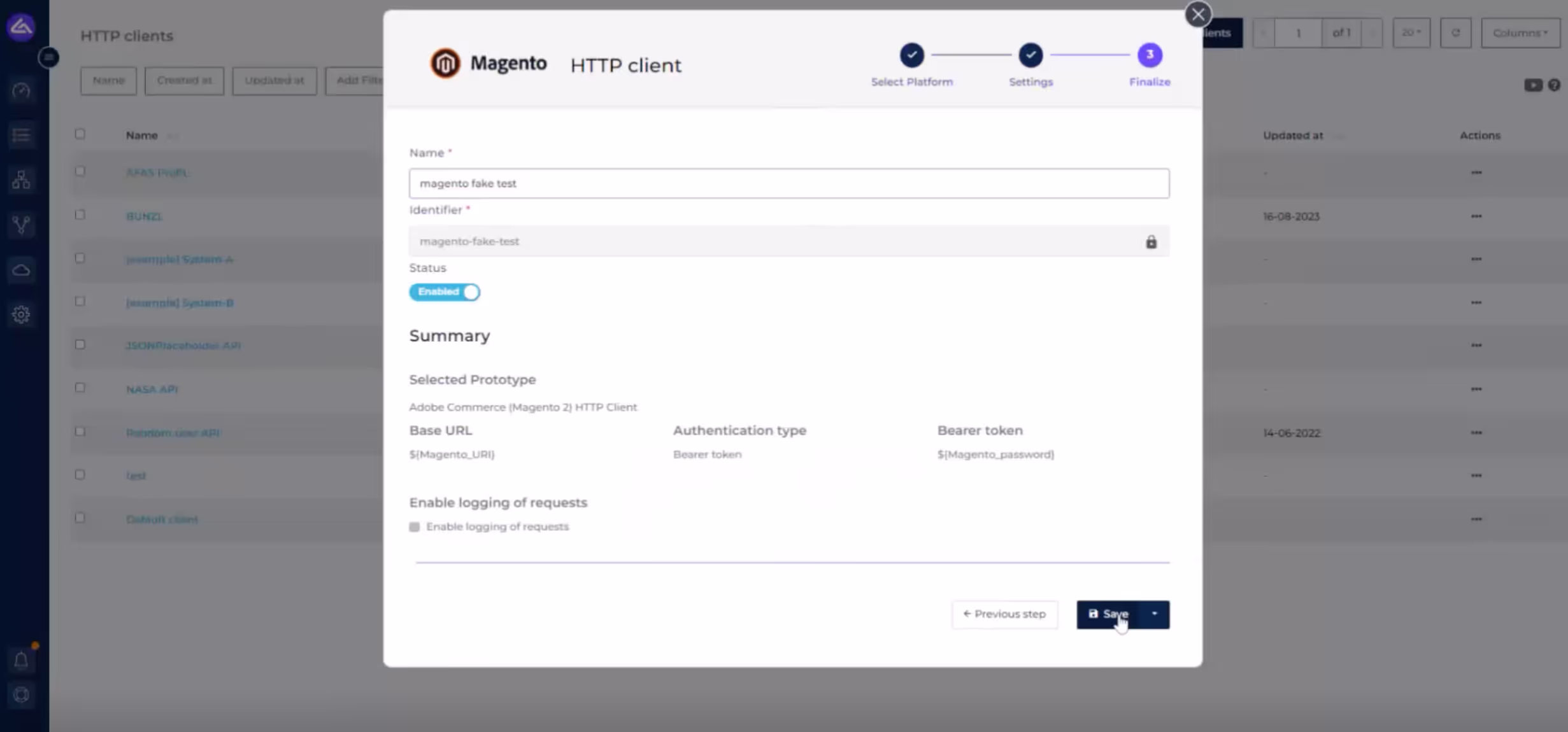Check Enable logging of requests
Image resolution: width=1568 pixels, height=732 pixels.
pos(415,527)
